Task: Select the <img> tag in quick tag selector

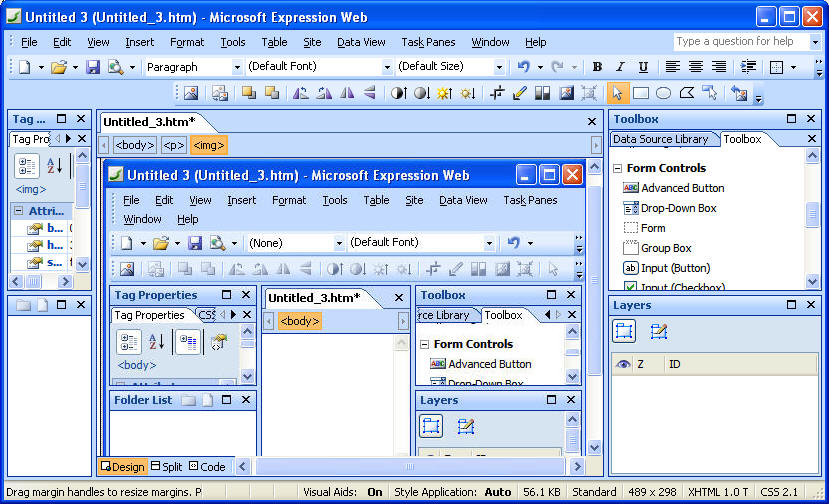Action: (x=209, y=145)
